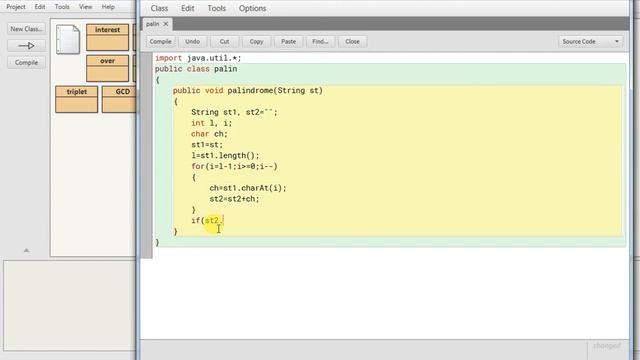Image resolution: width=640 pixels, height=360 pixels.
Task: Select the project README note icon
Action: (x=68, y=39)
